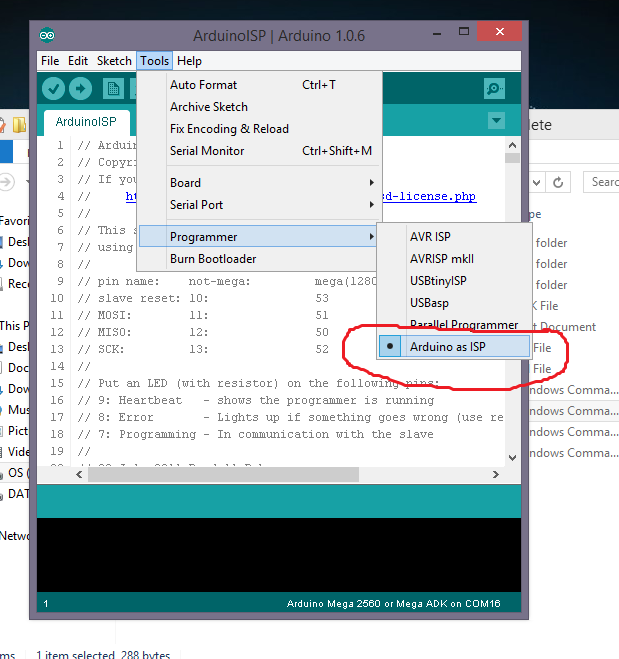Click the Verify checkmark button
Image resolution: width=619 pixels, height=659 pixels.
pos(53,89)
